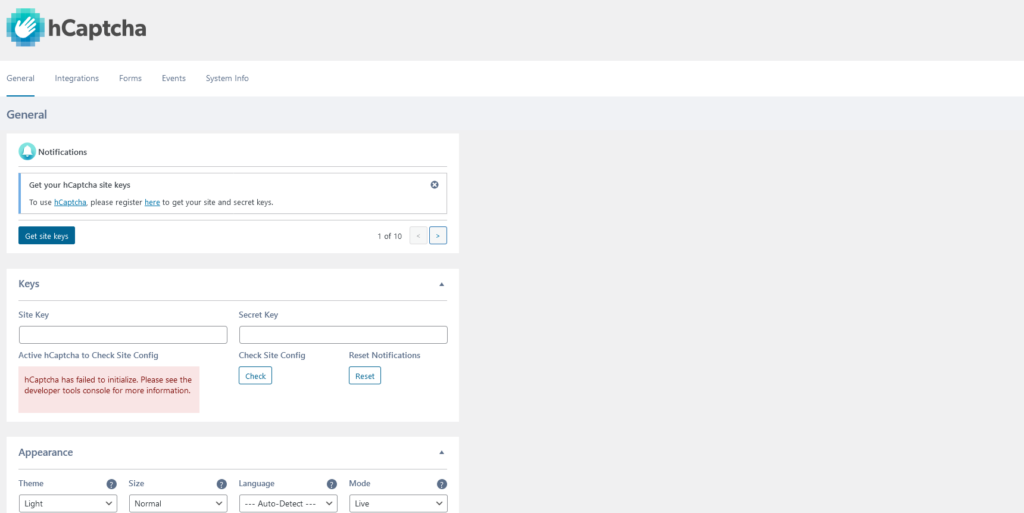Click the hCaptcha logo in header
The width and height of the screenshot is (1024, 513).
point(77,28)
